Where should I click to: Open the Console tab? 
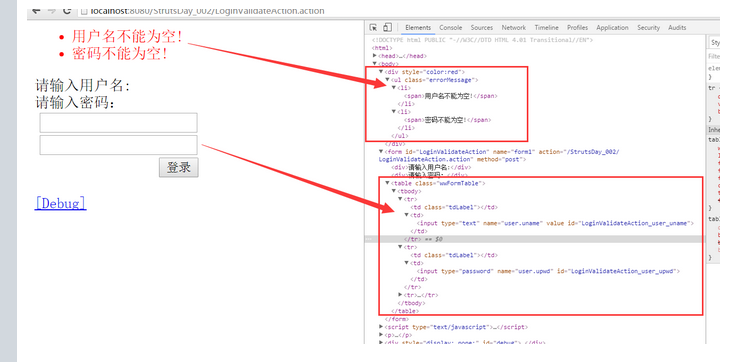click(451, 28)
